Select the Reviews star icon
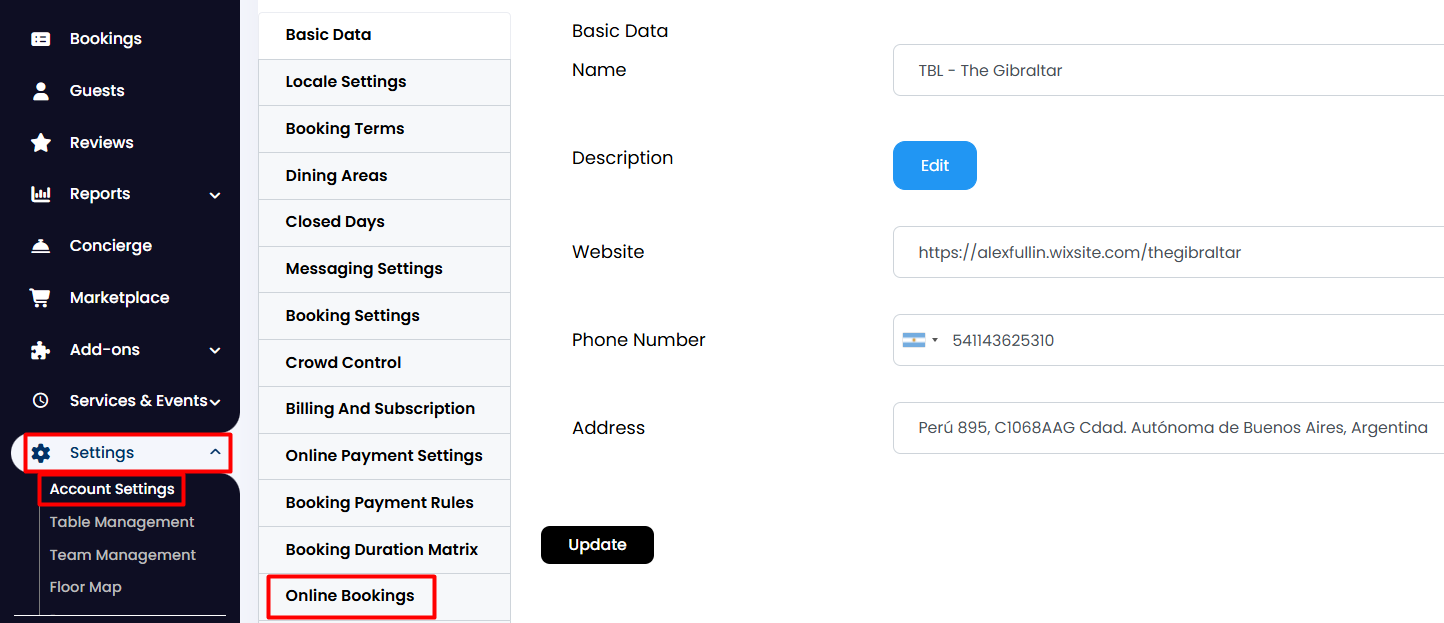 click(41, 143)
